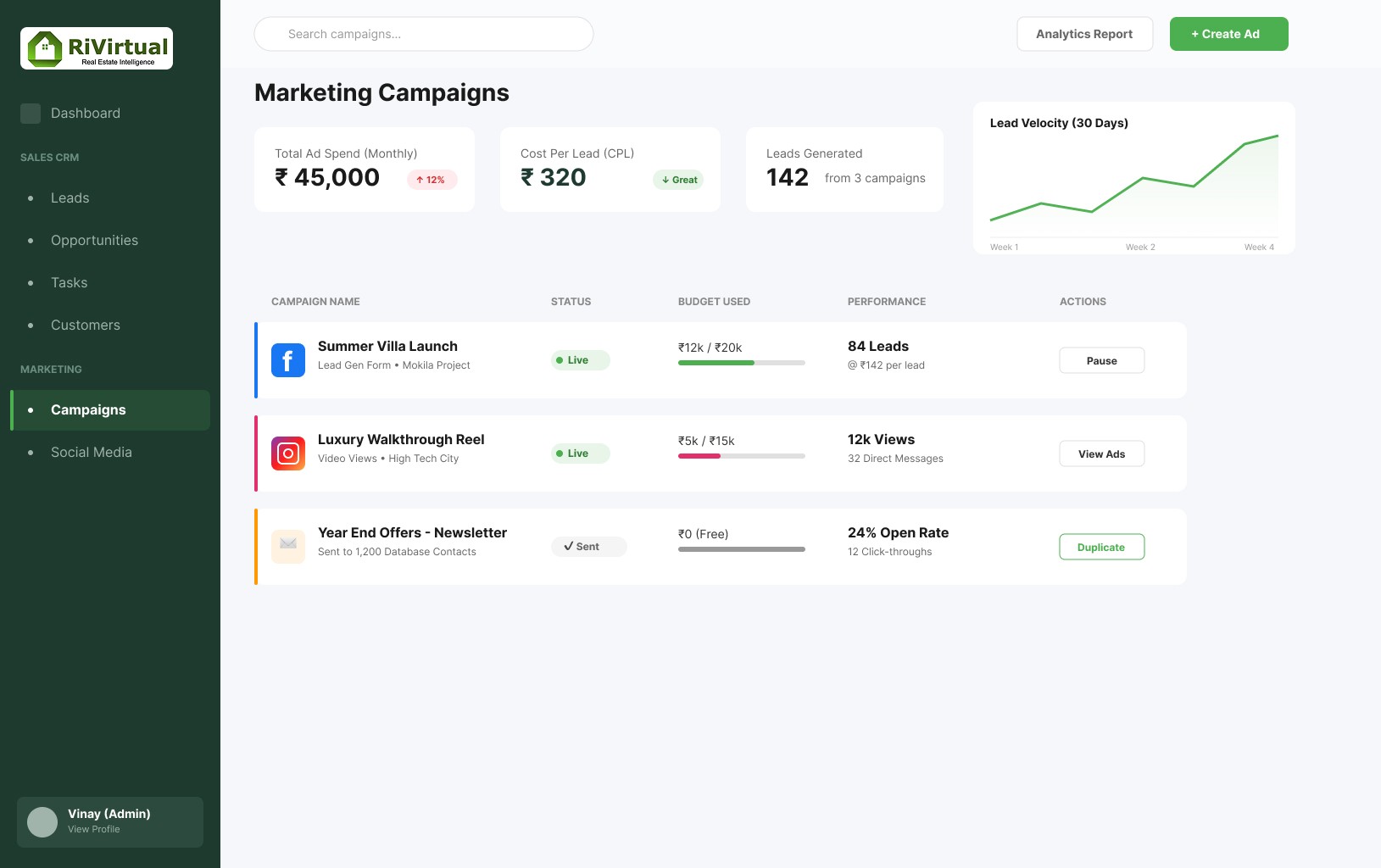
Task: Click the email envelope icon of Year End Offers
Action: click(288, 547)
